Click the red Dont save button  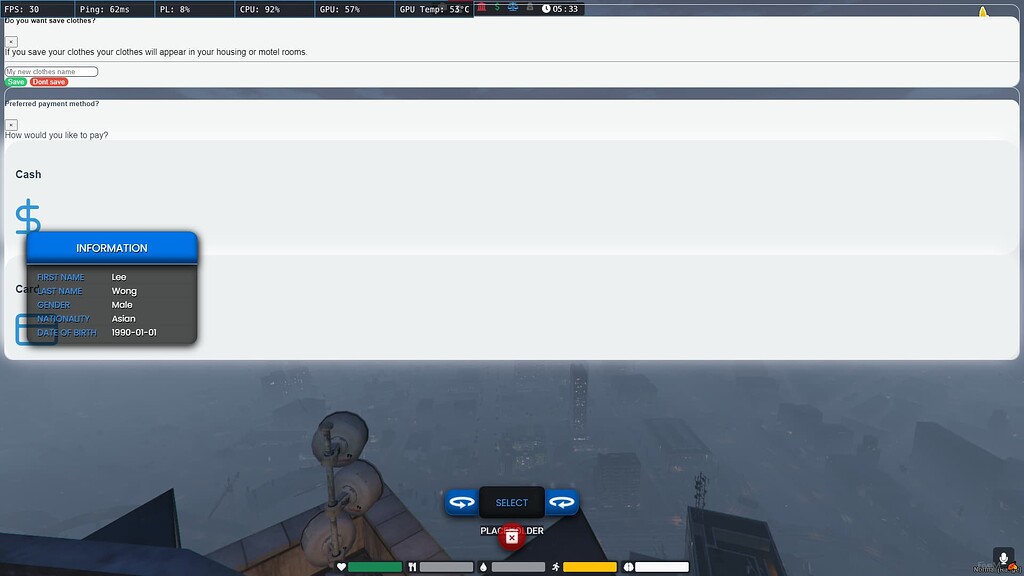(x=47, y=81)
